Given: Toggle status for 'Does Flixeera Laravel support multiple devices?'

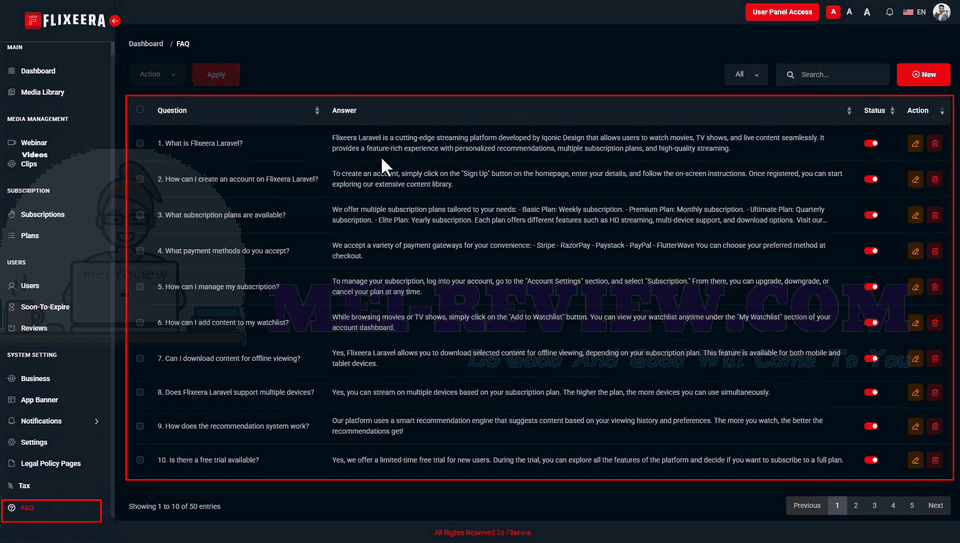Looking at the screenshot, I should point(871,392).
